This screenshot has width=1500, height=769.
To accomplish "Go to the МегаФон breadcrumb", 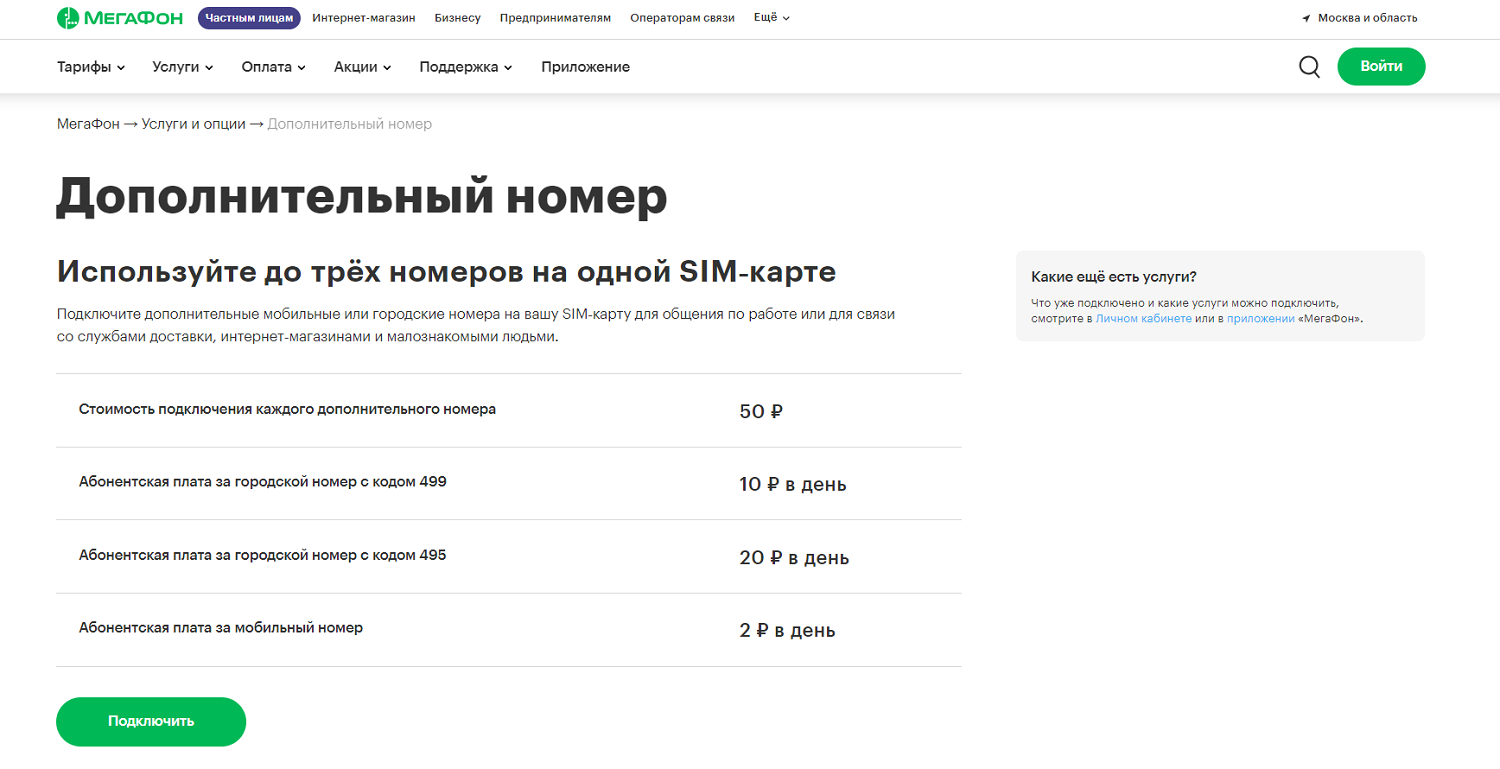I will [88, 124].
